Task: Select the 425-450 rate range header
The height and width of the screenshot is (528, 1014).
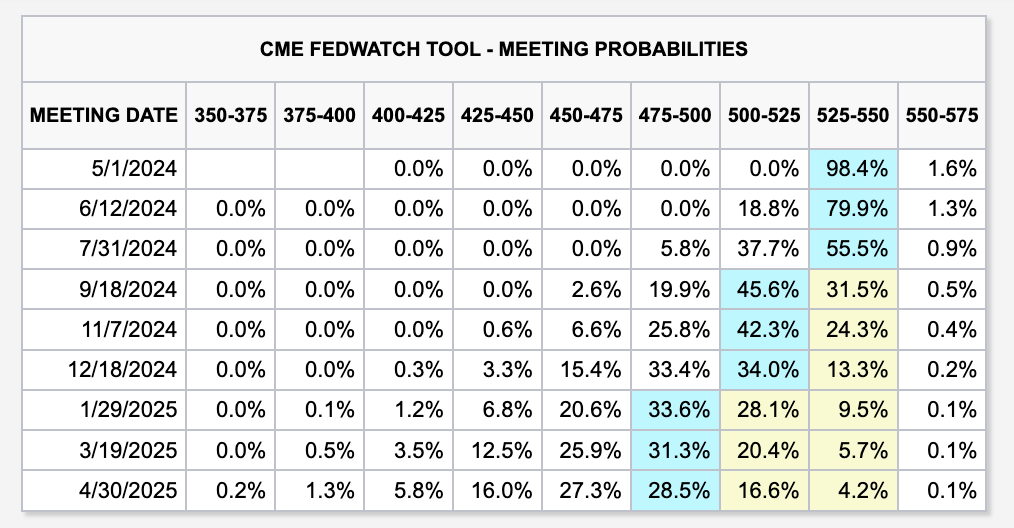Action: click(x=497, y=114)
